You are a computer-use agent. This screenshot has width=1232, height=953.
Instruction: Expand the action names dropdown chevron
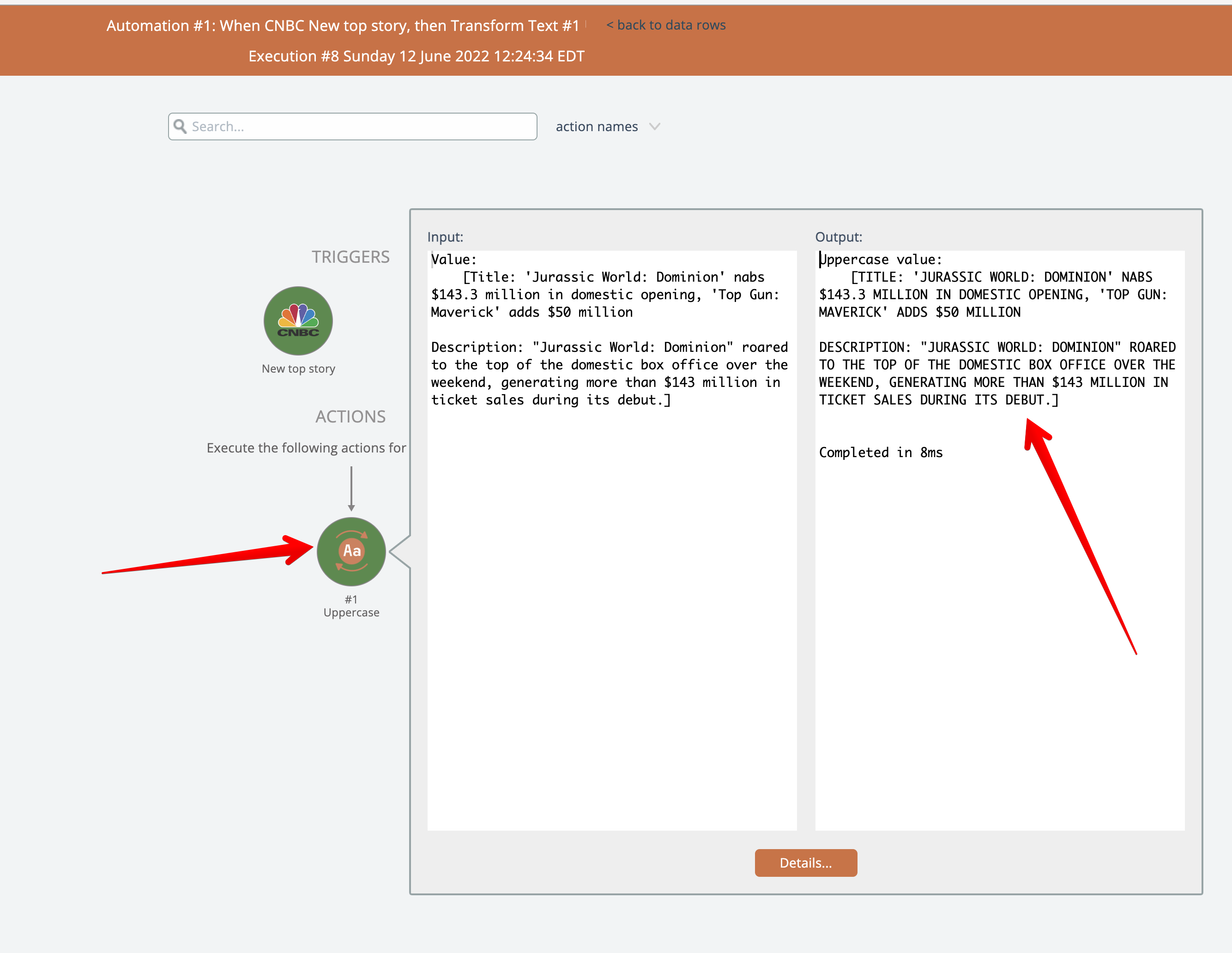click(654, 127)
